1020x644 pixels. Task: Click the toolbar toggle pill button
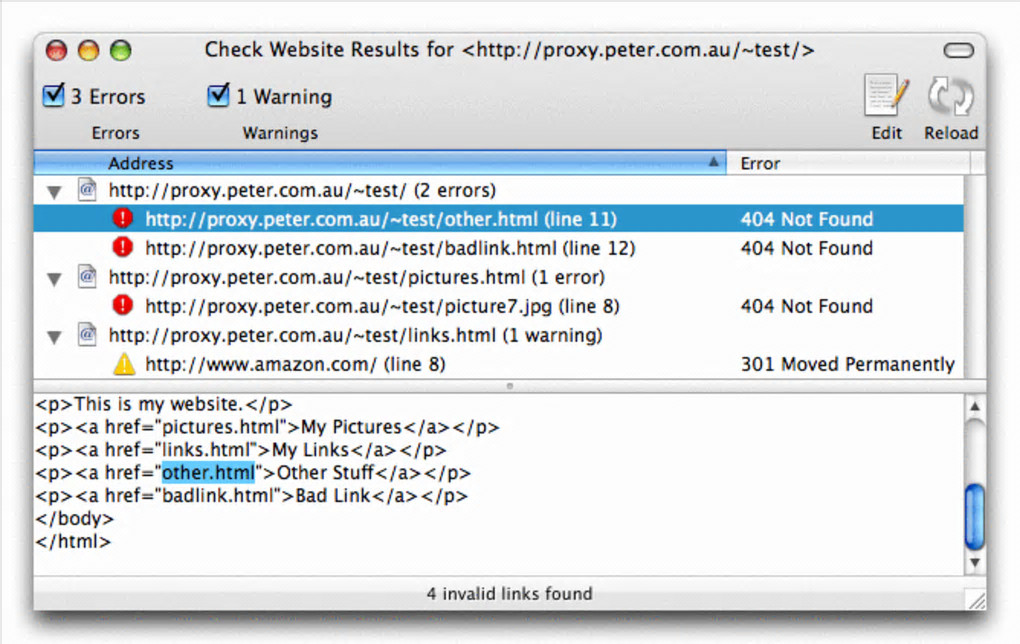coord(958,50)
